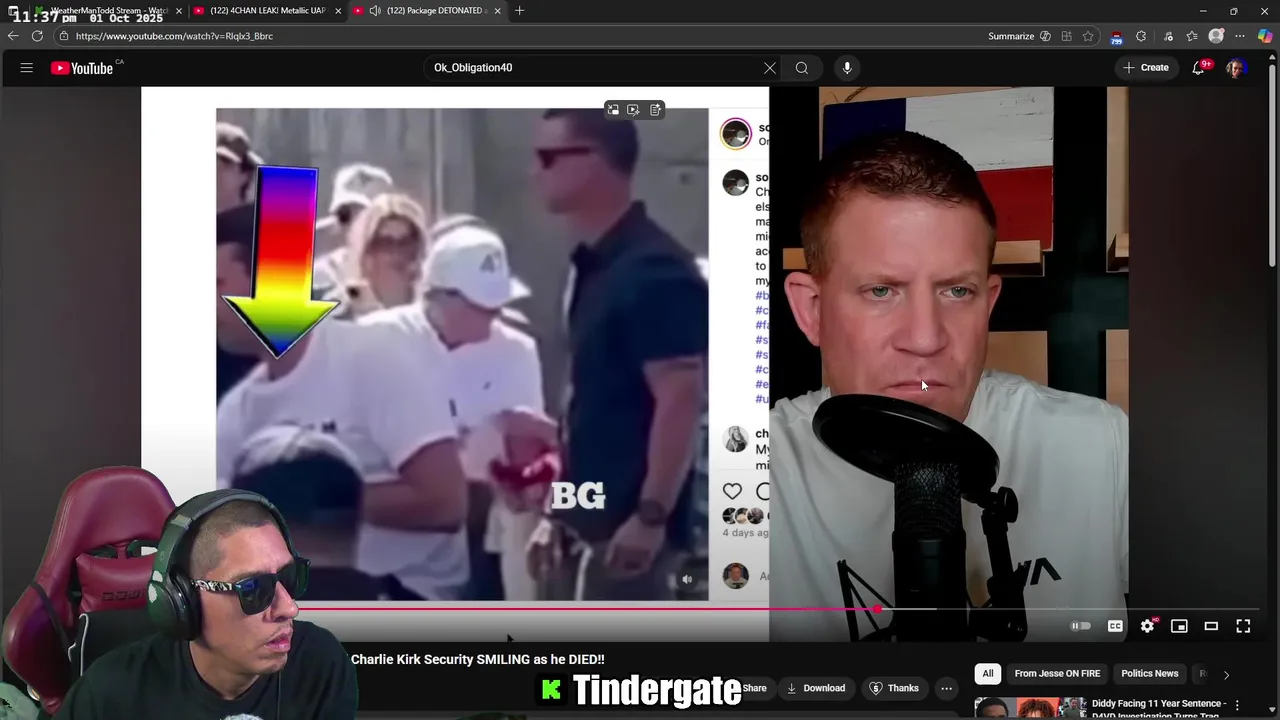This screenshot has width=1280, height=720.
Task: Reload the page with the refresh icon
Action: (x=37, y=36)
